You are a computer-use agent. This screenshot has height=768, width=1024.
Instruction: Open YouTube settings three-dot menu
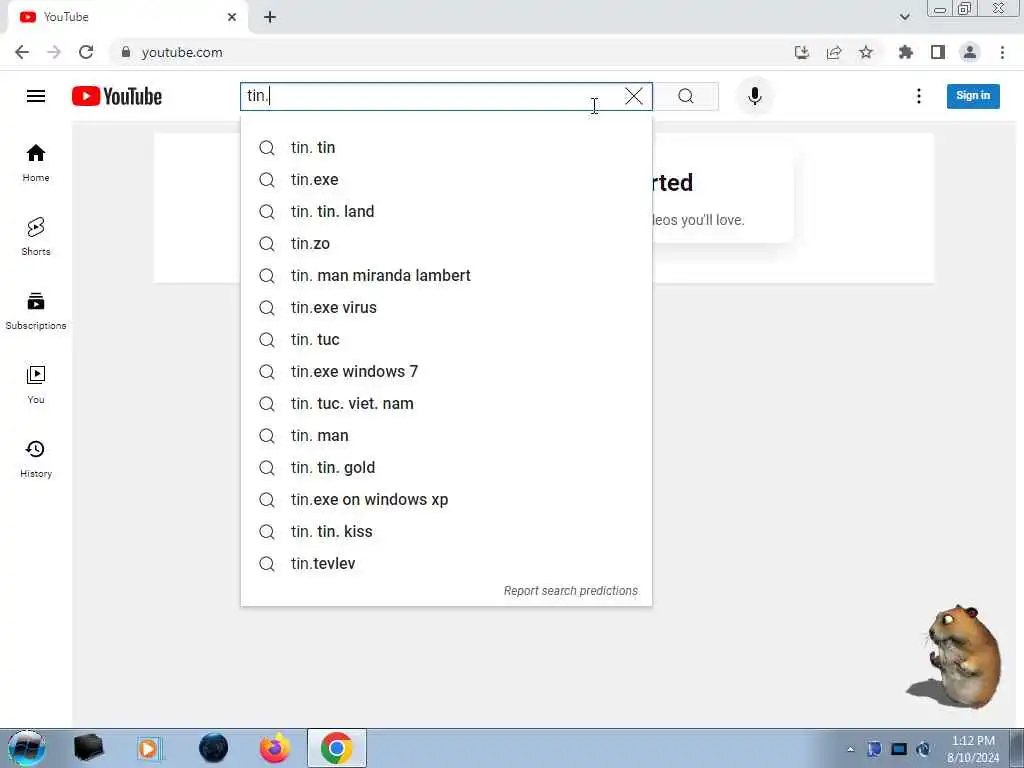click(918, 96)
